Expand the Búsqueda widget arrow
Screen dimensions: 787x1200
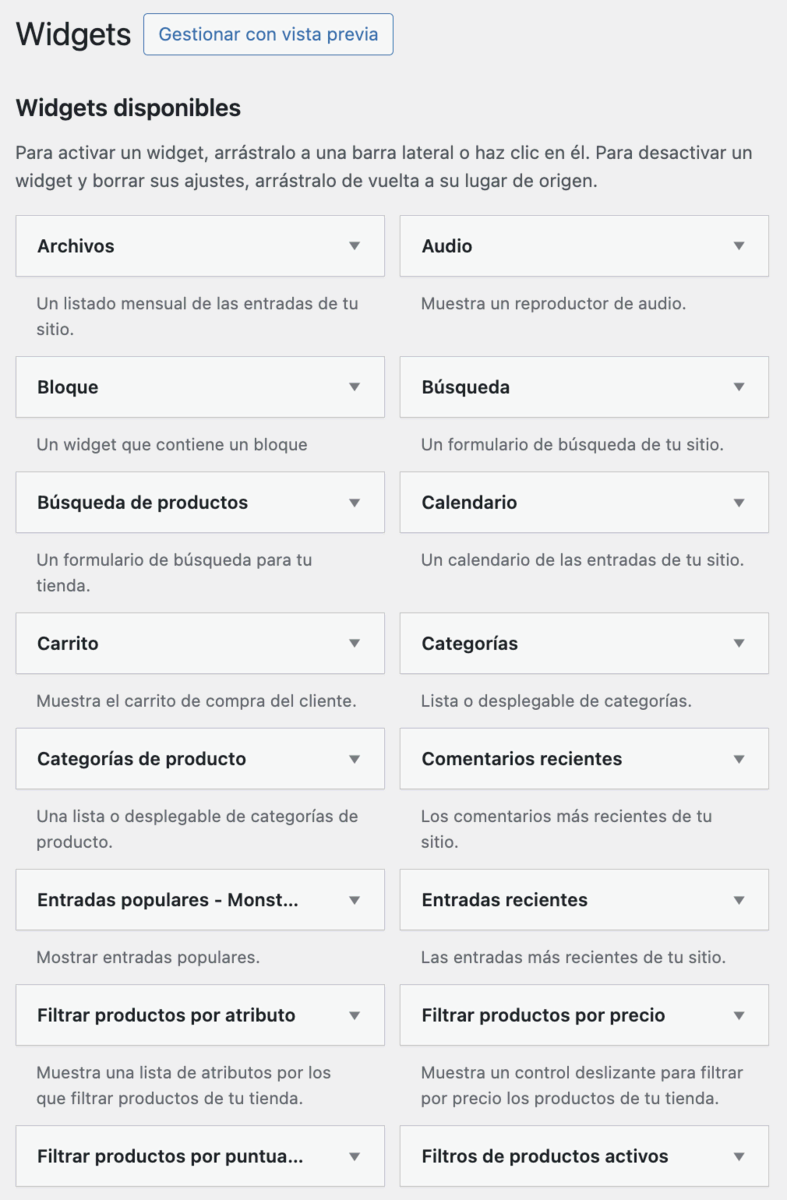click(739, 387)
